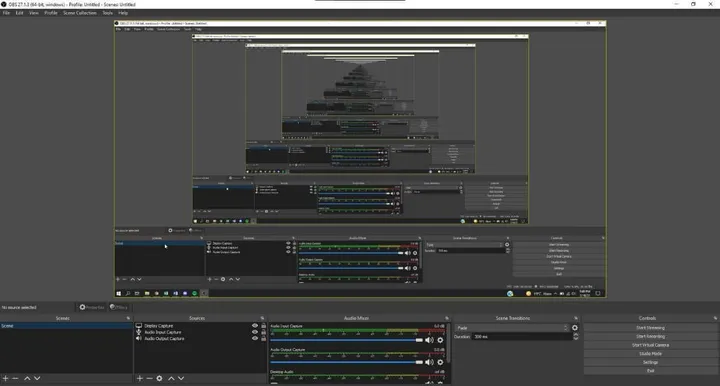This screenshot has height=386, width=720.
Task: Hide the Display Capture source using its eye
Action: [255, 326]
